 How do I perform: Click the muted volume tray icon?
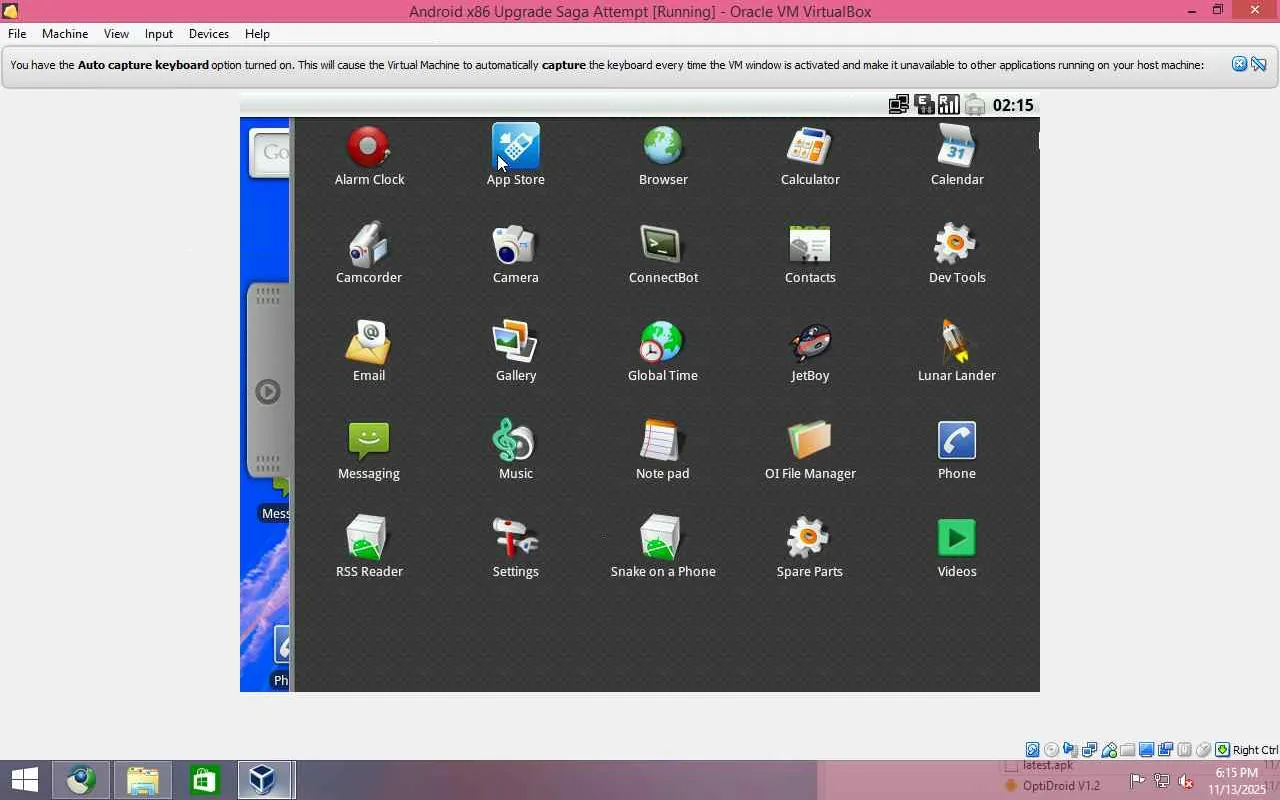[x=1186, y=782]
